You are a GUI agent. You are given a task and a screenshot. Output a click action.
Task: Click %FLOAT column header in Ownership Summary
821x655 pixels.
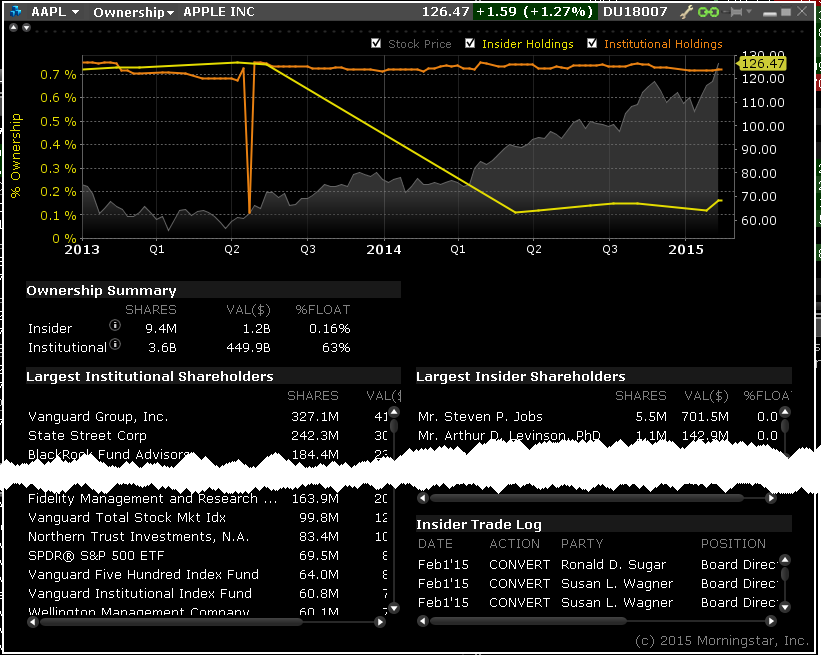[323, 309]
